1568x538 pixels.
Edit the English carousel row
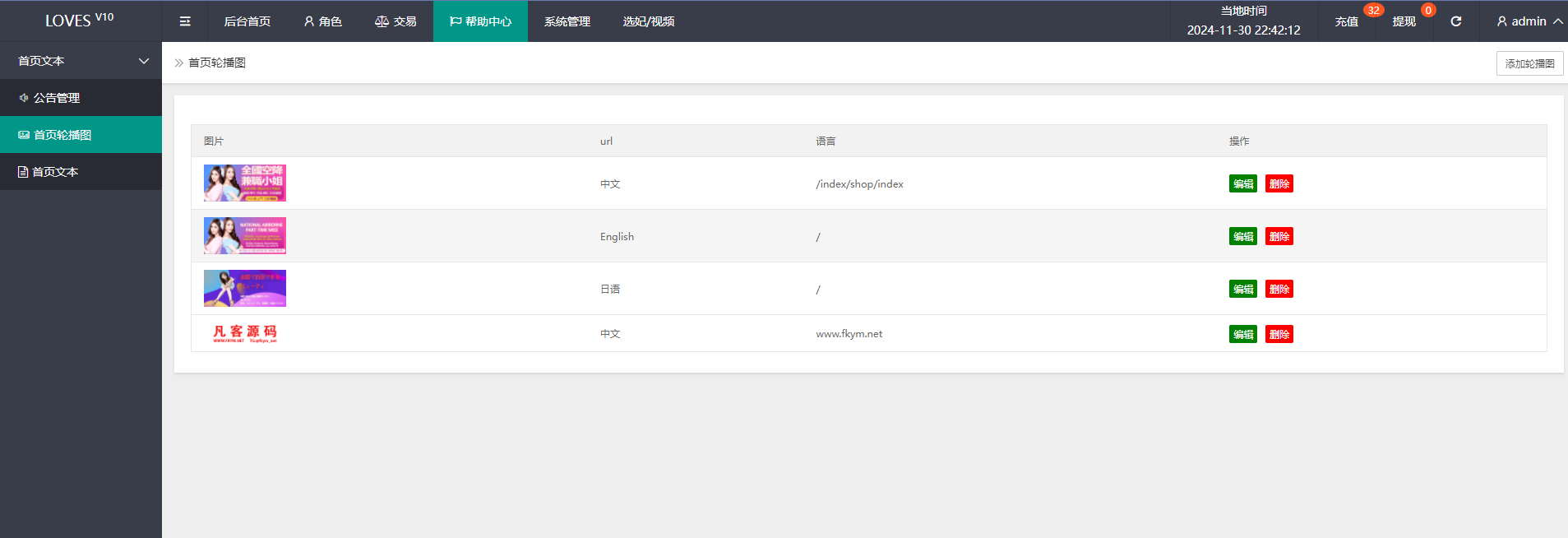pyautogui.click(x=1242, y=236)
